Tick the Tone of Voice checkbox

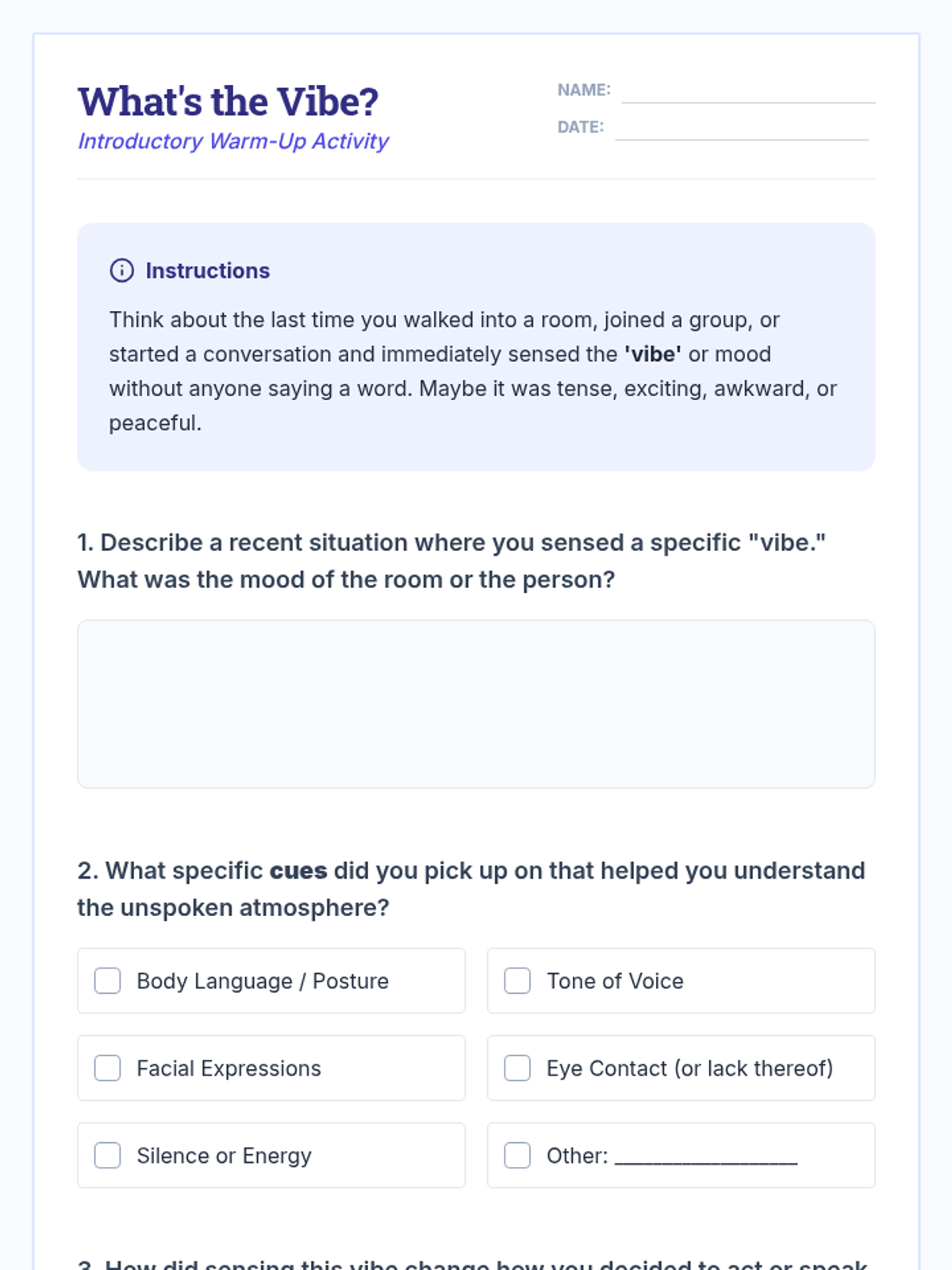pos(517,981)
